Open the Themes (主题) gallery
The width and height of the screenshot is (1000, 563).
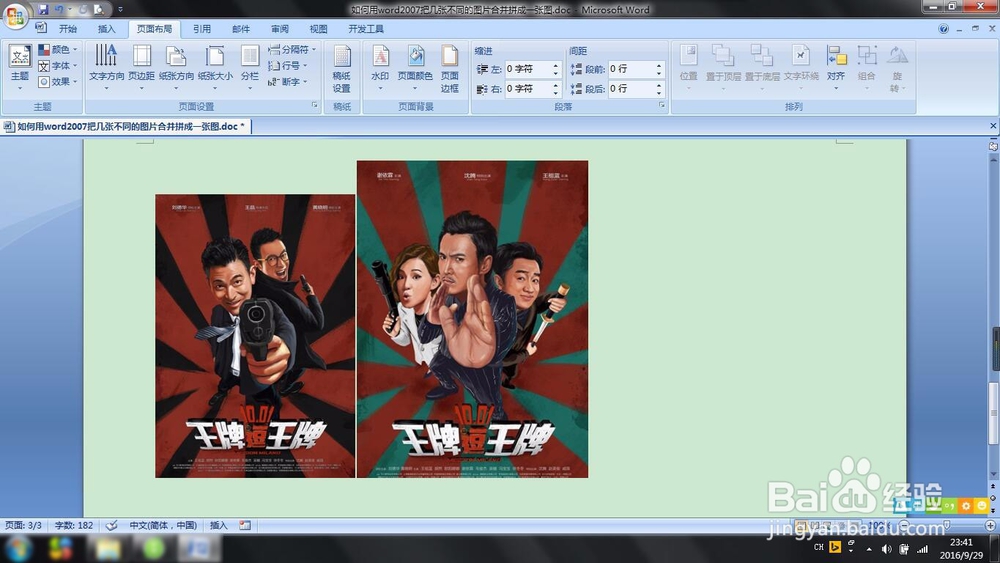click(x=20, y=68)
